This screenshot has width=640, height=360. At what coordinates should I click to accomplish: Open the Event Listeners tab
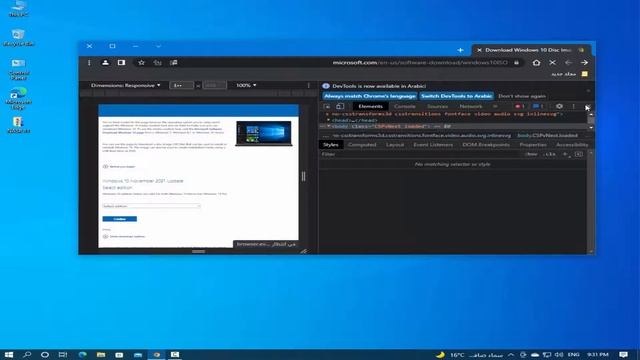coord(433,145)
